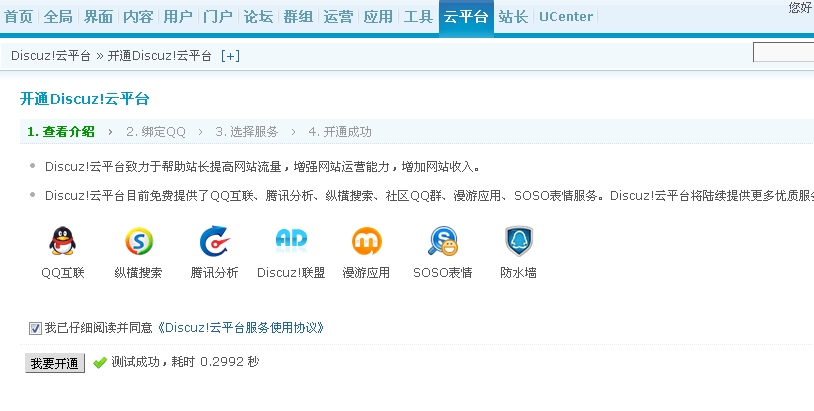The image size is (814, 411).
Task: Click the green success checkmark icon
Action: point(100,362)
